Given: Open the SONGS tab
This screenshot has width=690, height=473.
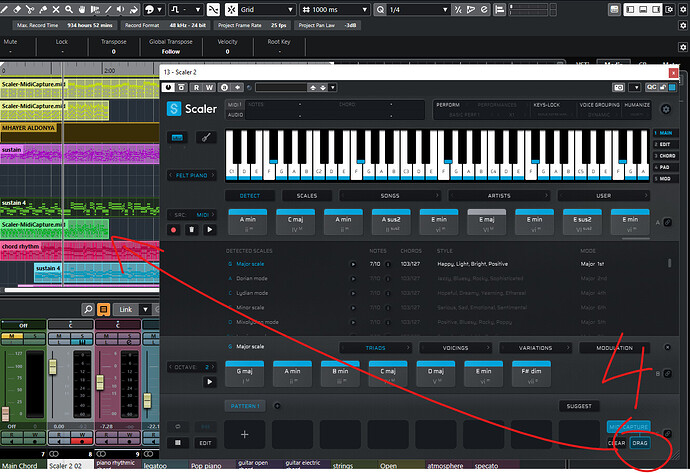Looking at the screenshot, I should 390,195.
